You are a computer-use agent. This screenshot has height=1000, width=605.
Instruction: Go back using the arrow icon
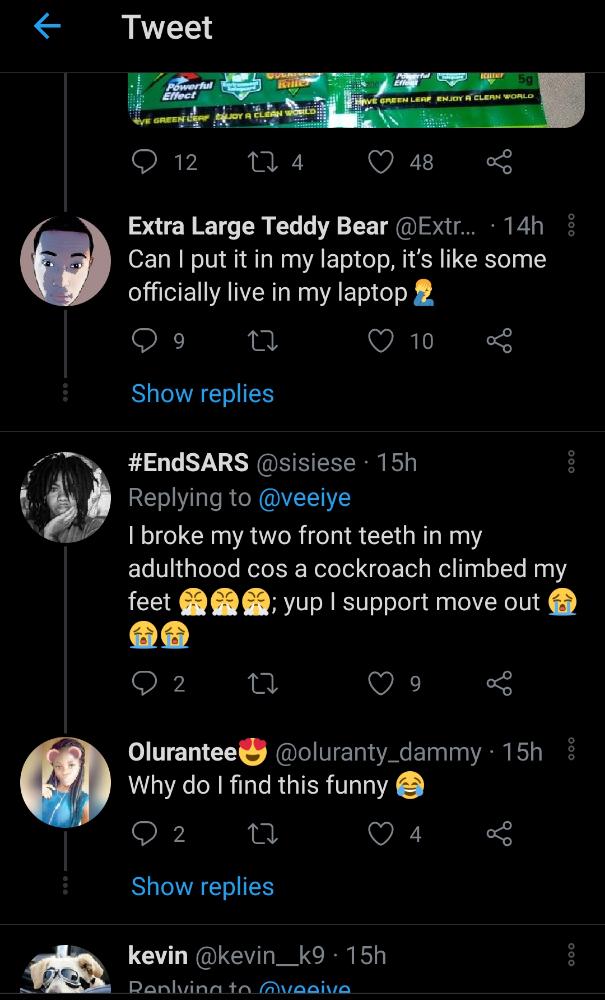(x=47, y=27)
